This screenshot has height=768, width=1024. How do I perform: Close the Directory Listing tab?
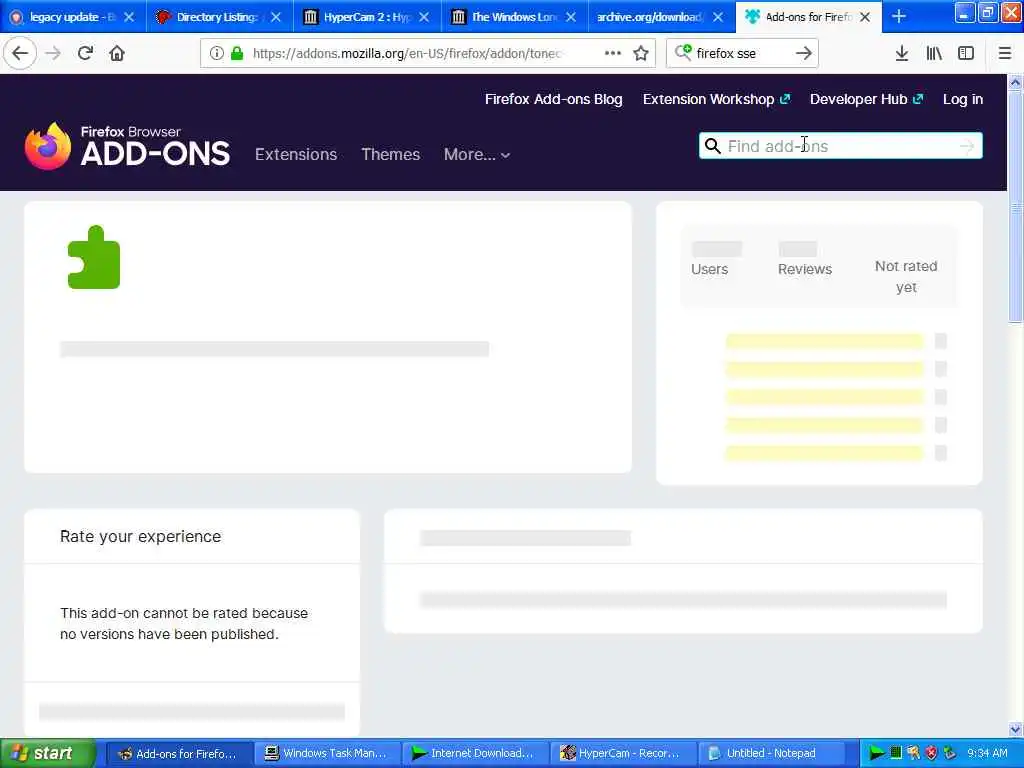coord(276,17)
